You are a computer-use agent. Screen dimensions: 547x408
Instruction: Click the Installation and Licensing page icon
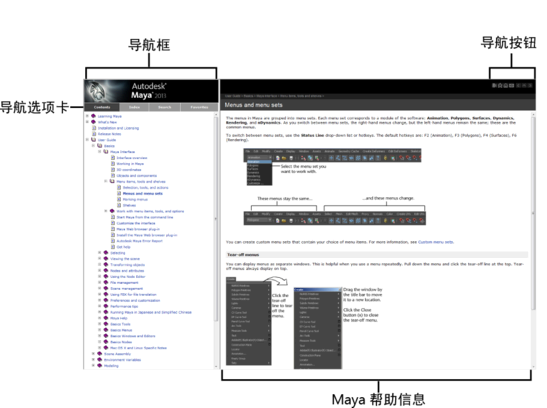coord(94,128)
